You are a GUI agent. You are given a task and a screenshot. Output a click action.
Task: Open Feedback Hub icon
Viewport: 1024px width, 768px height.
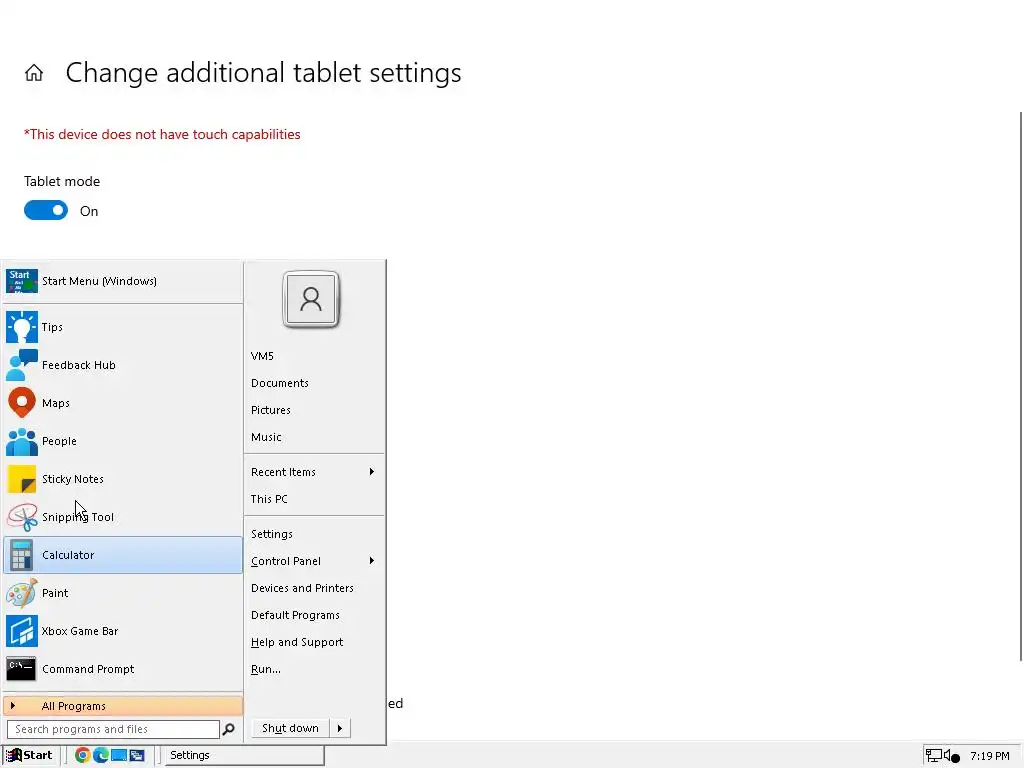(22, 364)
